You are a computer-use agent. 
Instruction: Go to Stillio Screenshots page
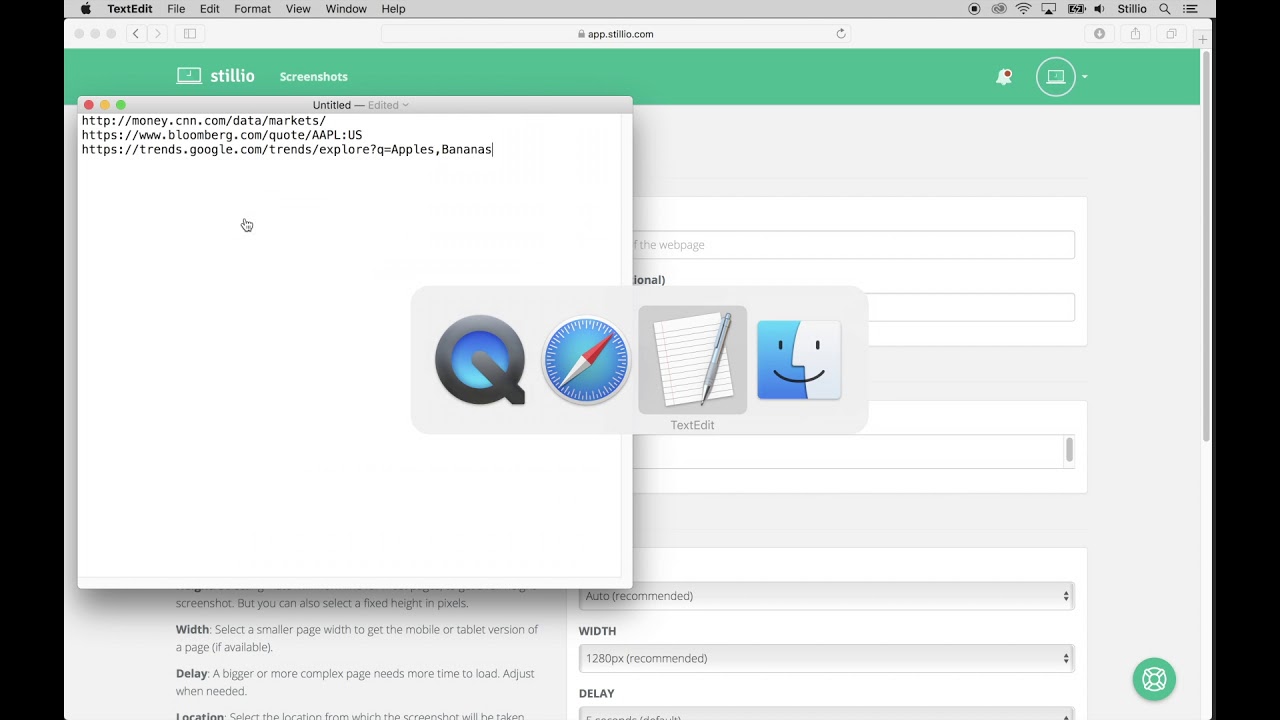coord(313,77)
